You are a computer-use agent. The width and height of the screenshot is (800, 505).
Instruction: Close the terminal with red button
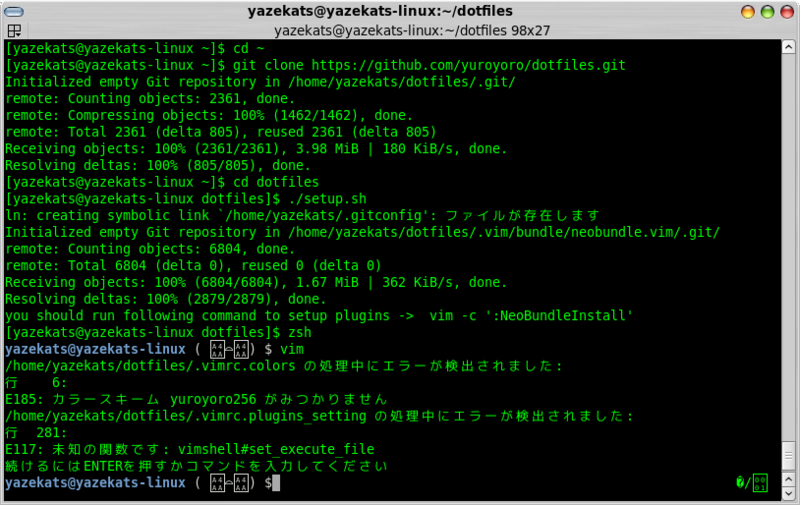787,12
